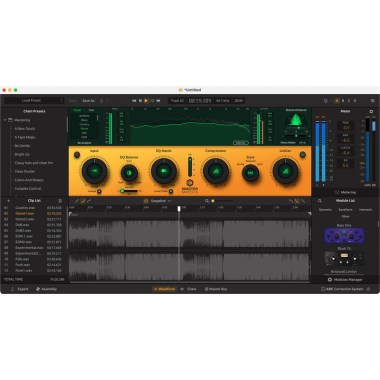
Task: Toggle the Metering checkbox under the meters
Action: coord(337,192)
